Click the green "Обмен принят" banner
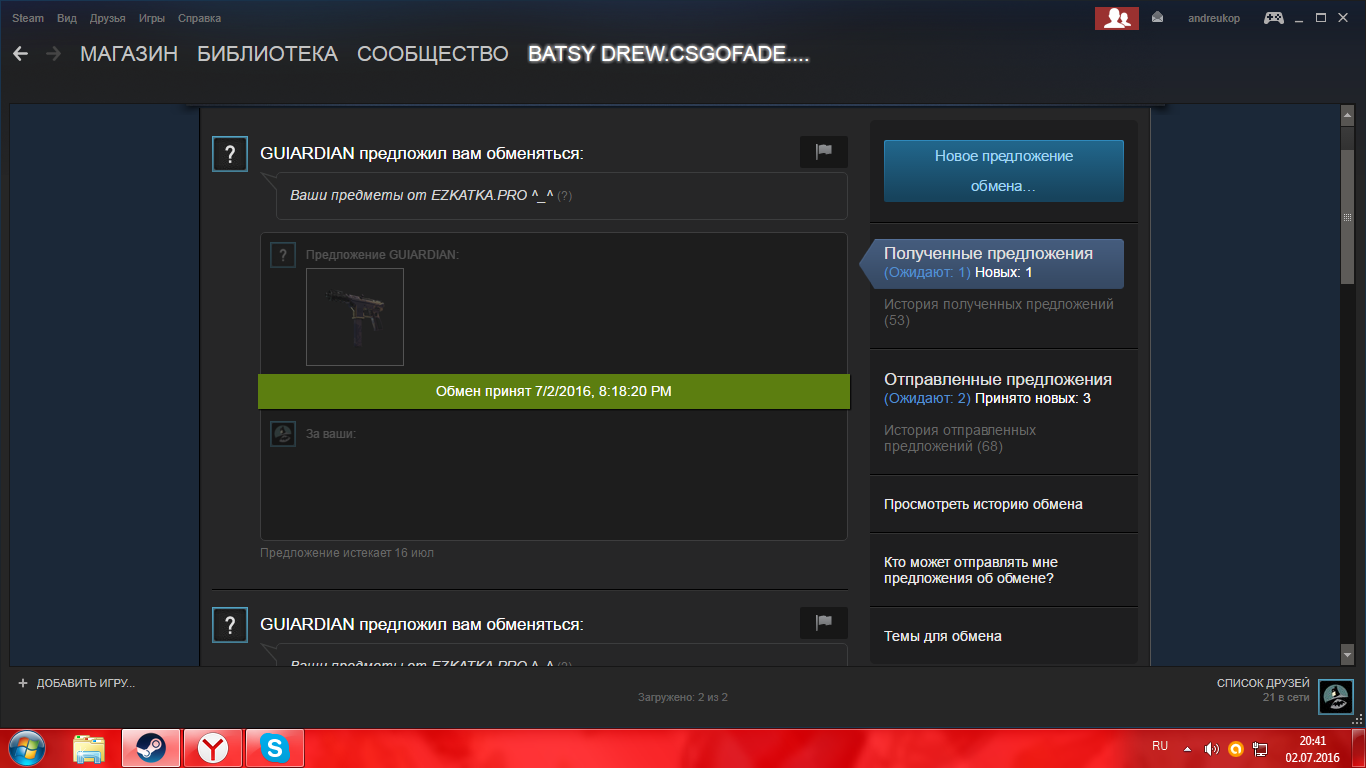 pos(554,391)
